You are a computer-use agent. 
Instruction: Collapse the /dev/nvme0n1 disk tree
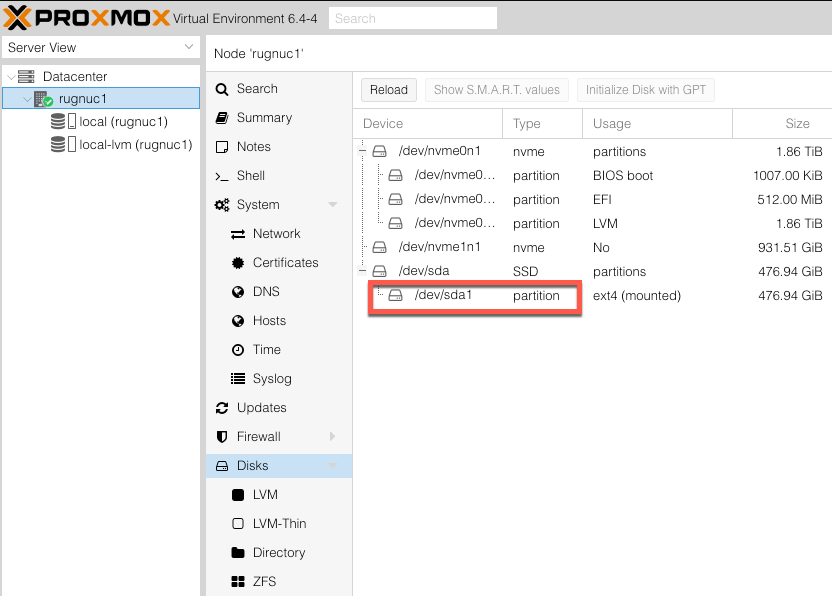pyautogui.click(x=362, y=151)
